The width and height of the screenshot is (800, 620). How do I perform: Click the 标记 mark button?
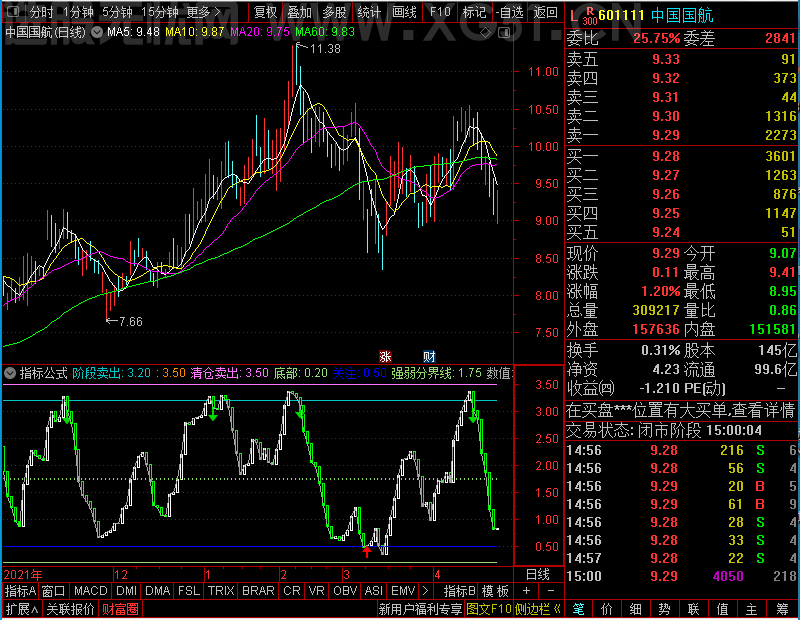474,12
